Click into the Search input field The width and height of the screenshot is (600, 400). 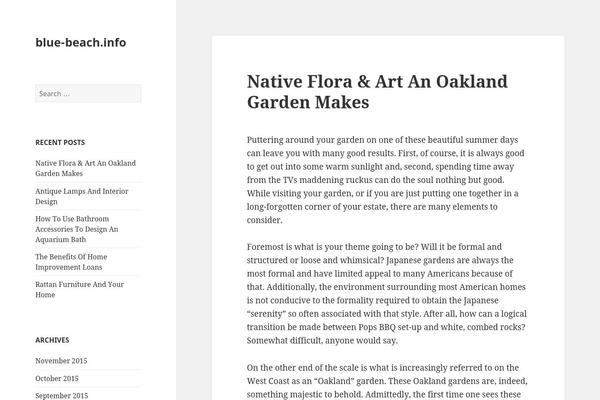88,93
